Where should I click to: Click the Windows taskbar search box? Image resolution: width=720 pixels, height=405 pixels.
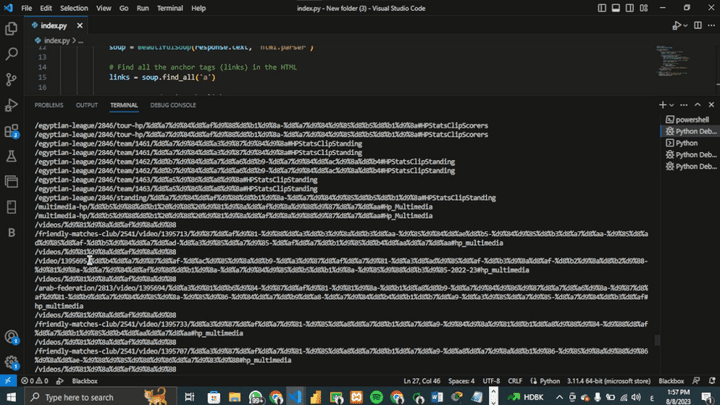(100, 396)
